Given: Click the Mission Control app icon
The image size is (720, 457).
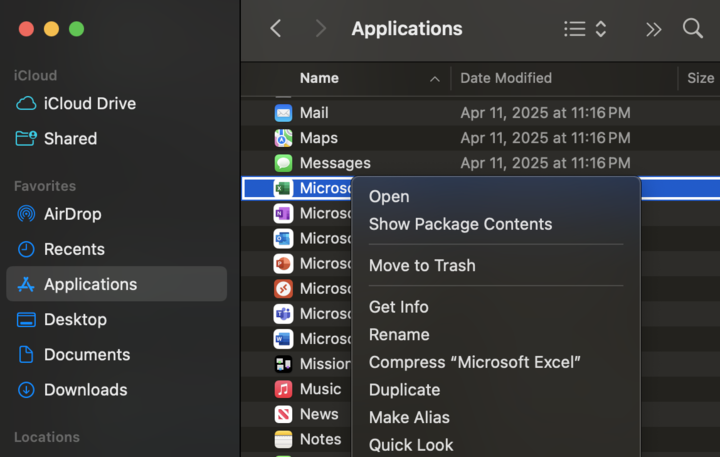Looking at the screenshot, I should point(283,364).
